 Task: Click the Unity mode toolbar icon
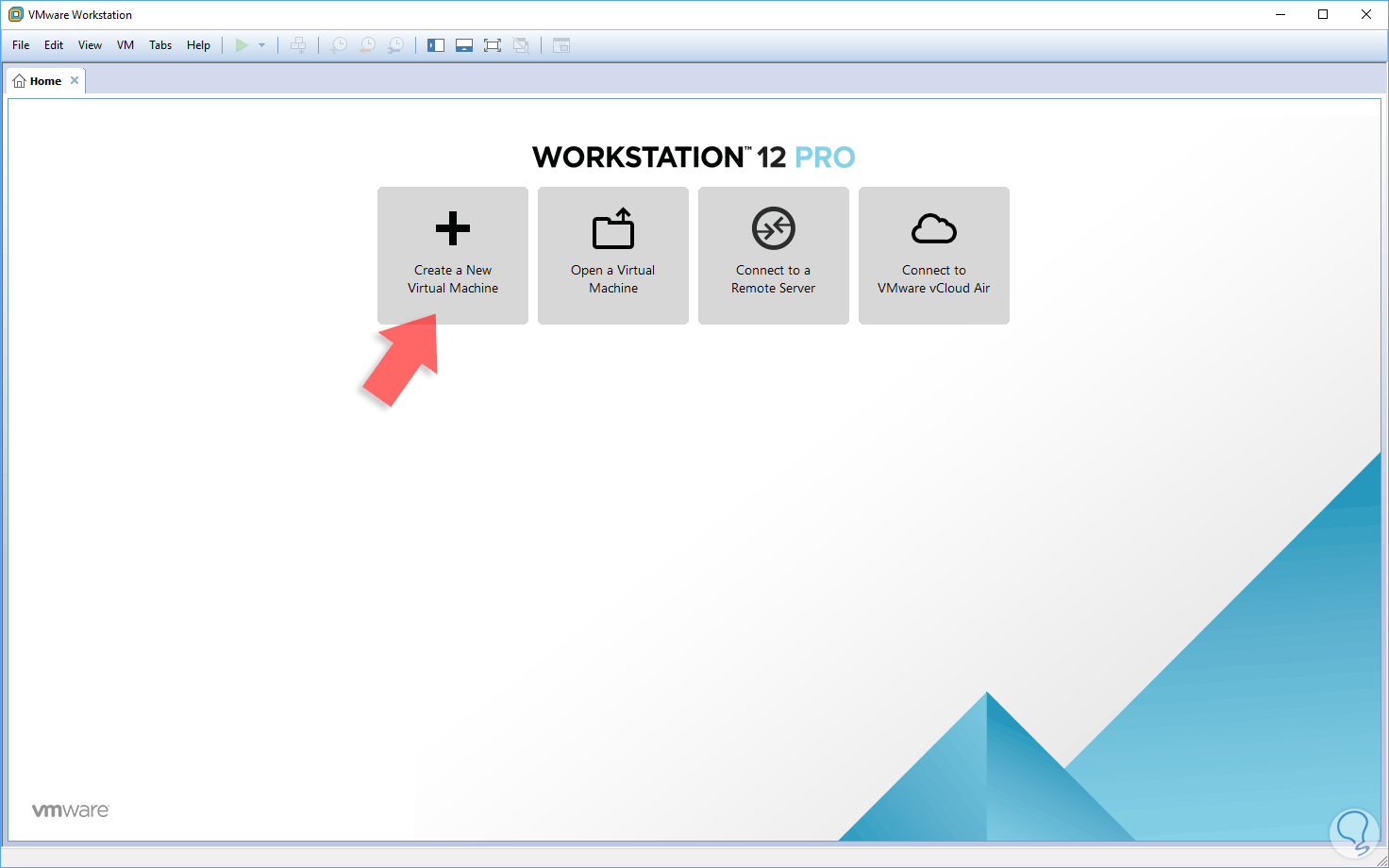point(521,45)
